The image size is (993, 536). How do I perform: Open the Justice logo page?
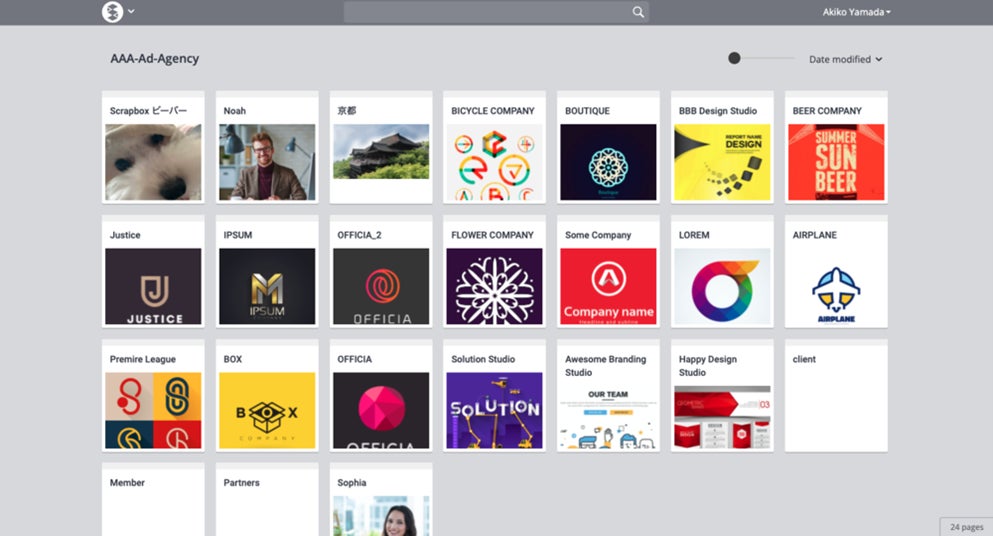(x=153, y=271)
